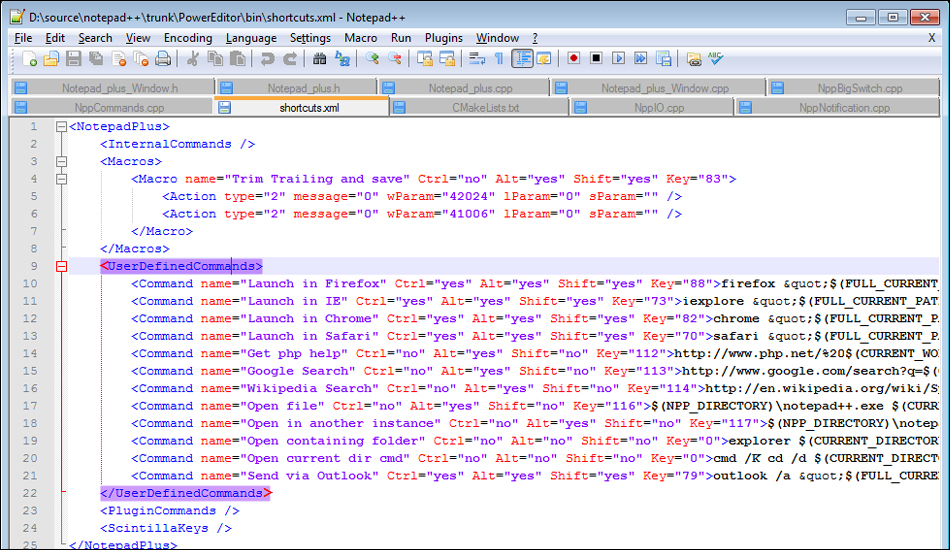Close the current file using the Close icon
Image resolution: width=950 pixels, height=550 pixels.
pyautogui.click(x=119, y=59)
